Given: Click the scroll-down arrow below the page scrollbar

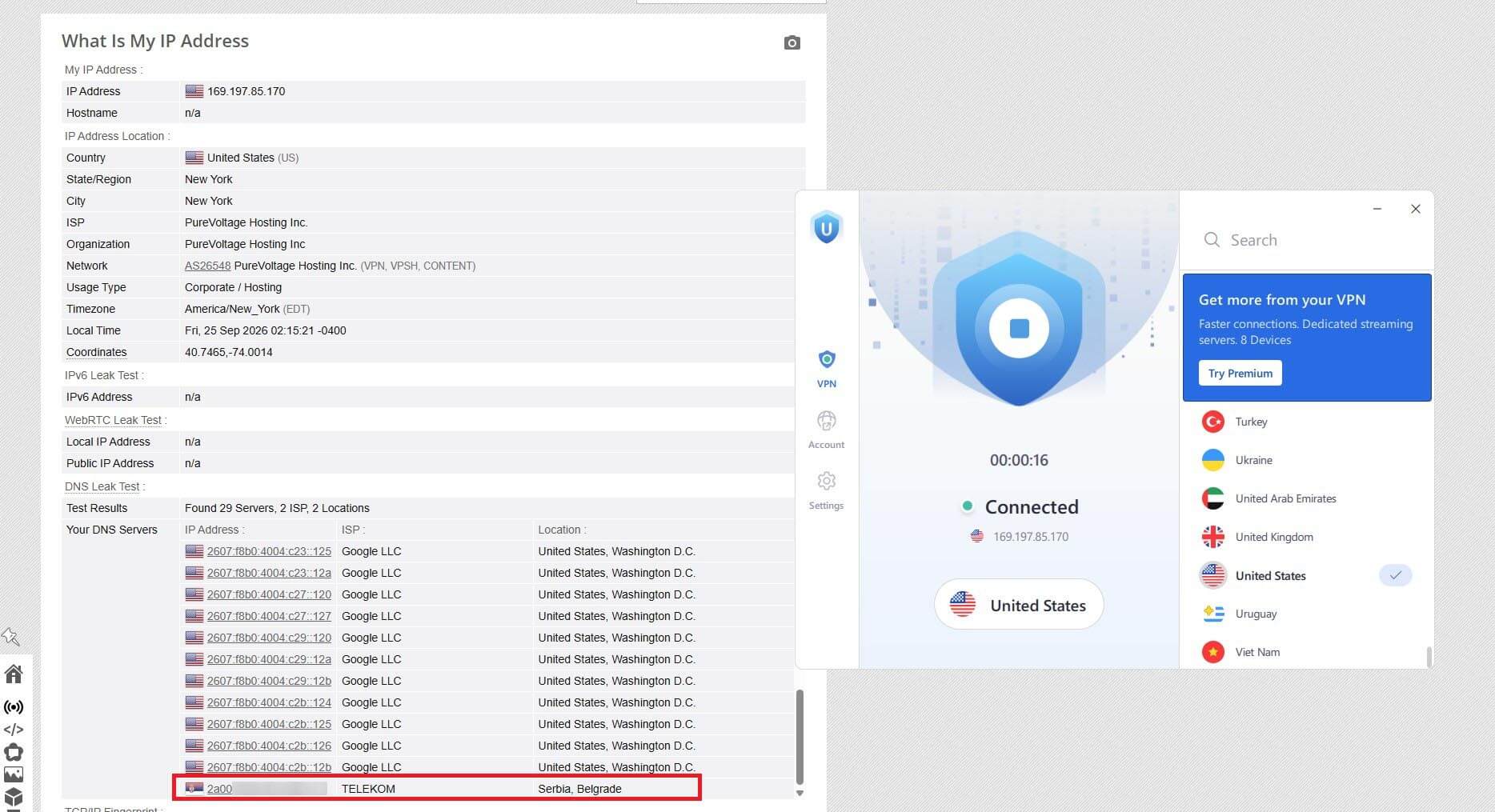Looking at the screenshot, I should click(x=800, y=793).
